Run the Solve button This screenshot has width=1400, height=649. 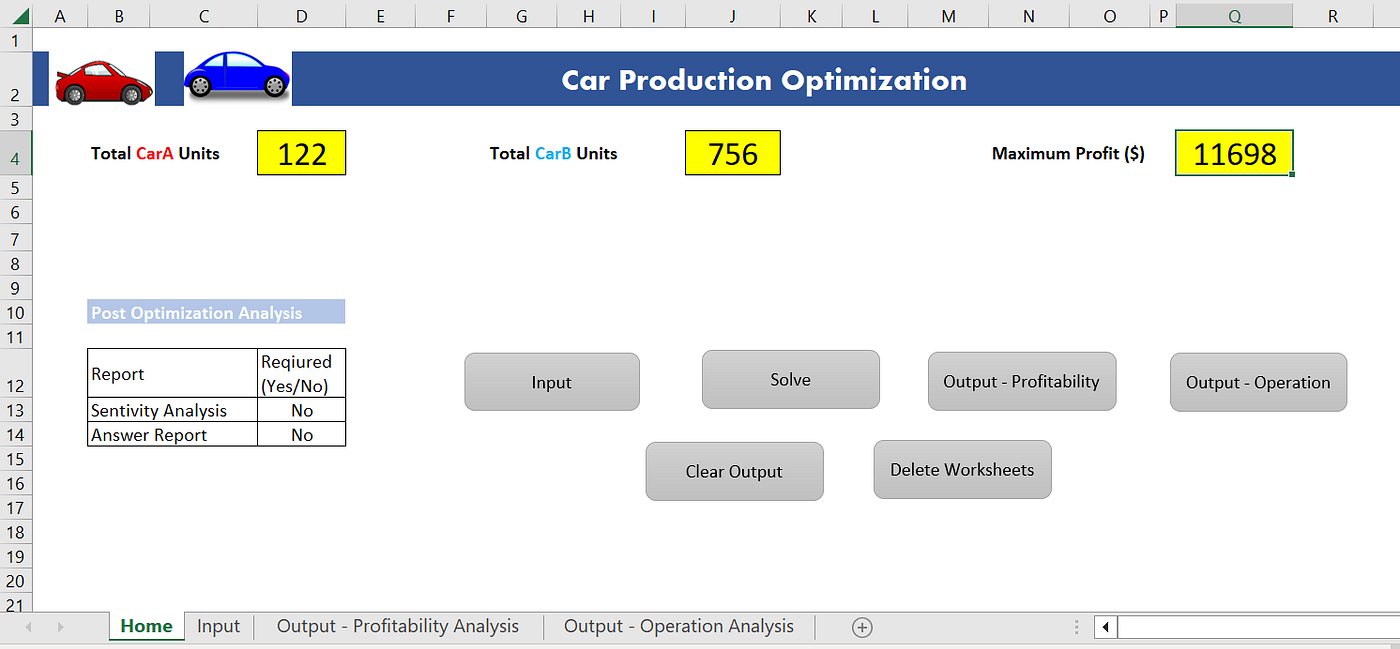point(791,380)
